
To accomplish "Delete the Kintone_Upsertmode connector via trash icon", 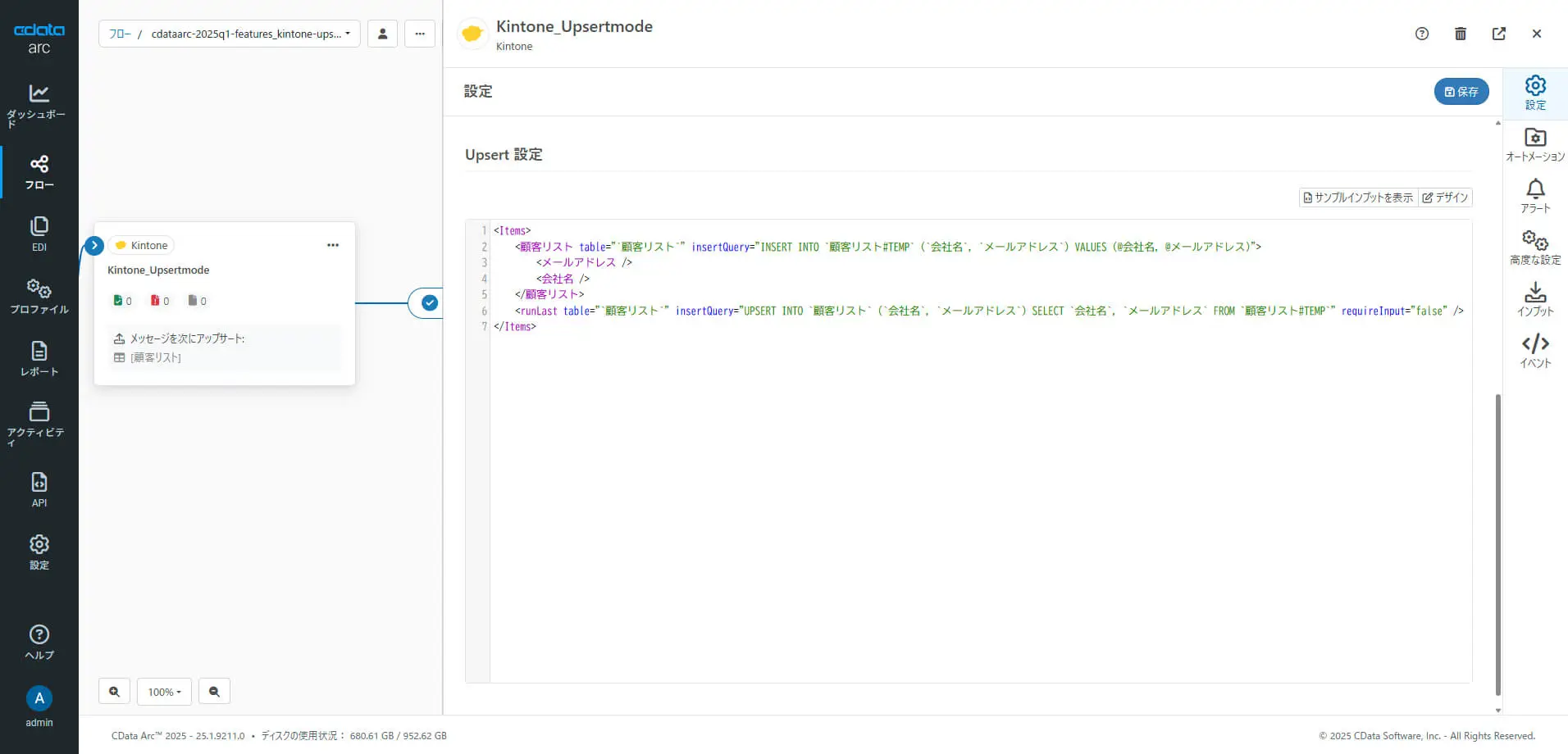I will coord(1460,34).
